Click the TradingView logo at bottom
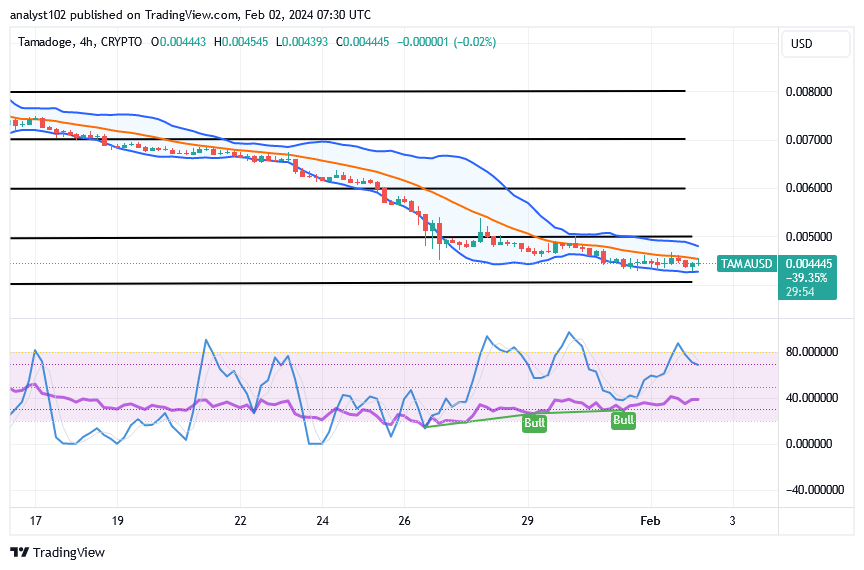Image resolution: width=864 pixels, height=570 pixels. click(x=57, y=552)
